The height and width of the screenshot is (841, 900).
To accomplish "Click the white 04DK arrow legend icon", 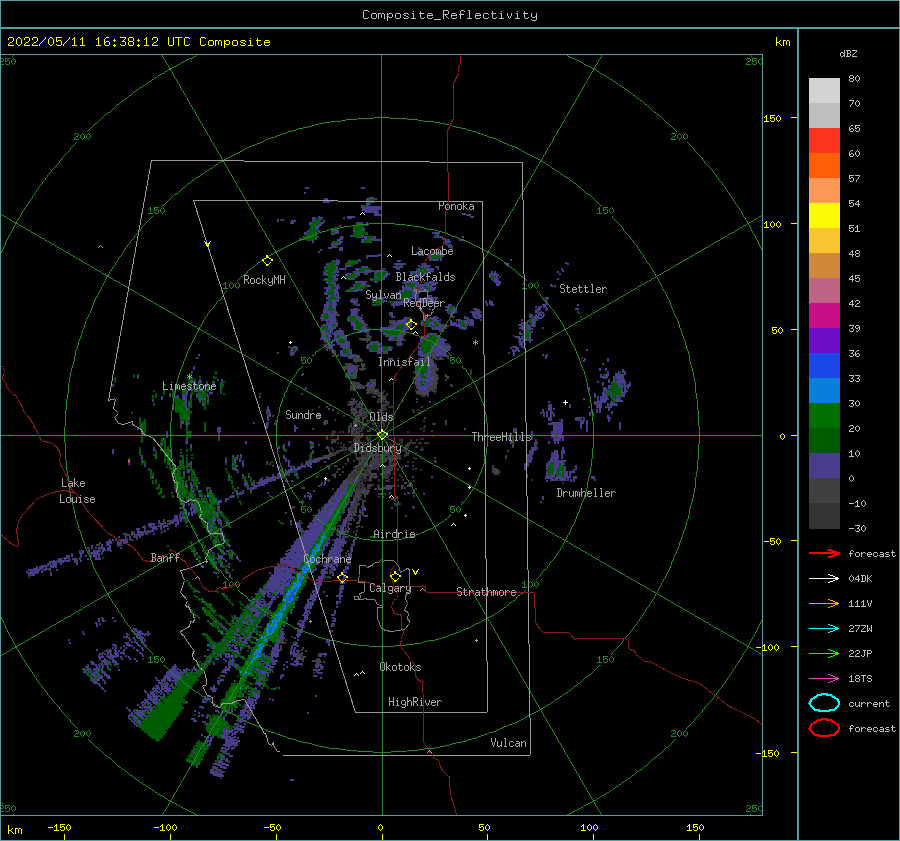I will tap(824, 579).
